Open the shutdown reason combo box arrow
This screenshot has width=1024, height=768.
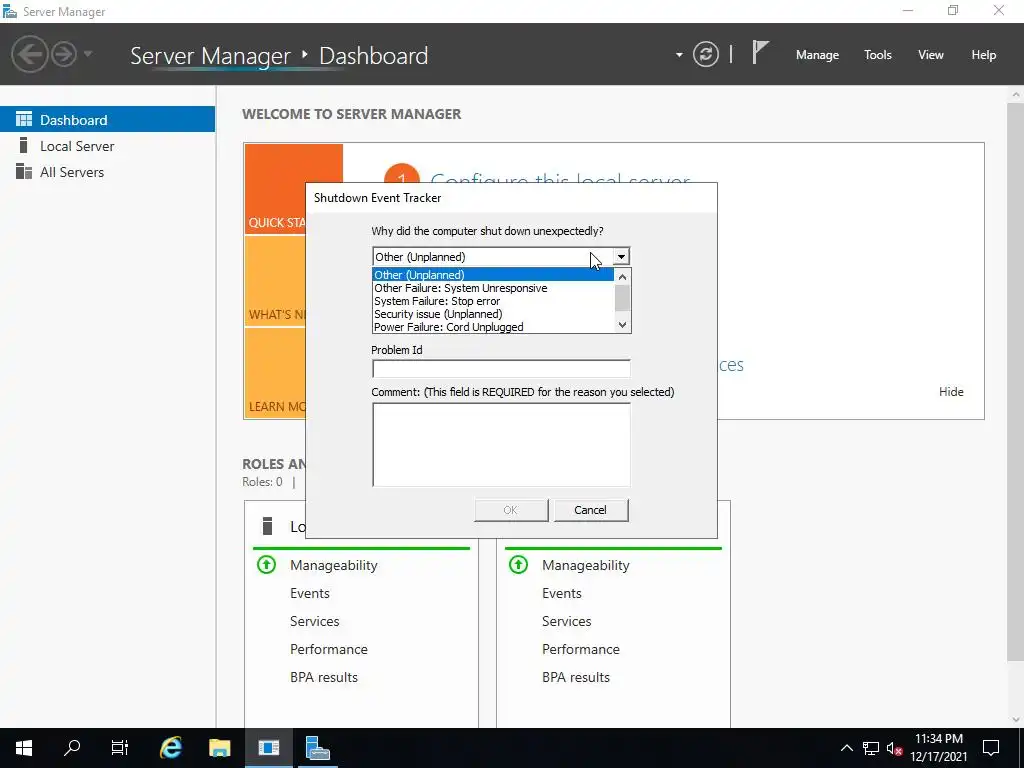point(622,257)
